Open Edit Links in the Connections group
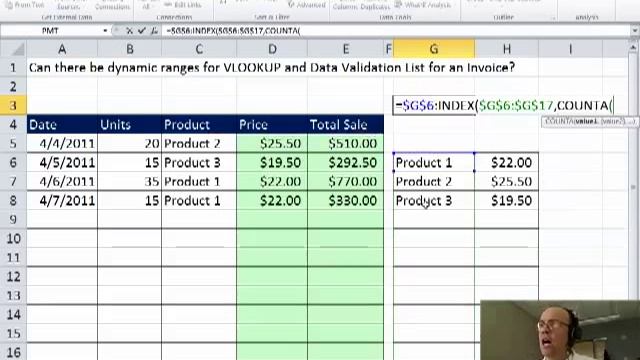 pyautogui.click(x=183, y=5)
